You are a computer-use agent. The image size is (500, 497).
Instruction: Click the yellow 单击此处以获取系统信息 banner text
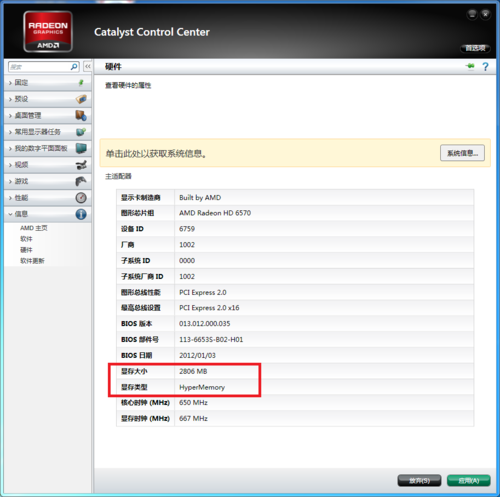coord(156,154)
